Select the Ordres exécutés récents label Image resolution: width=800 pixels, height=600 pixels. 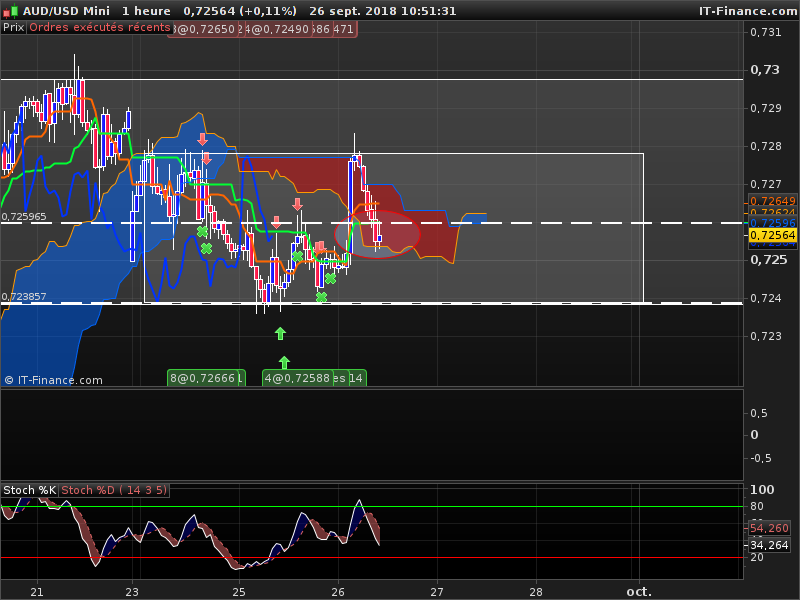(99, 28)
